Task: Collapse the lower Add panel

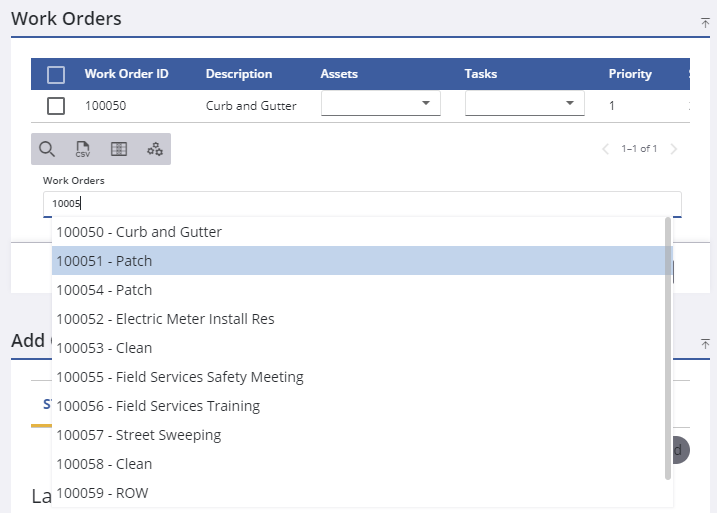Action: [x=705, y=343]
